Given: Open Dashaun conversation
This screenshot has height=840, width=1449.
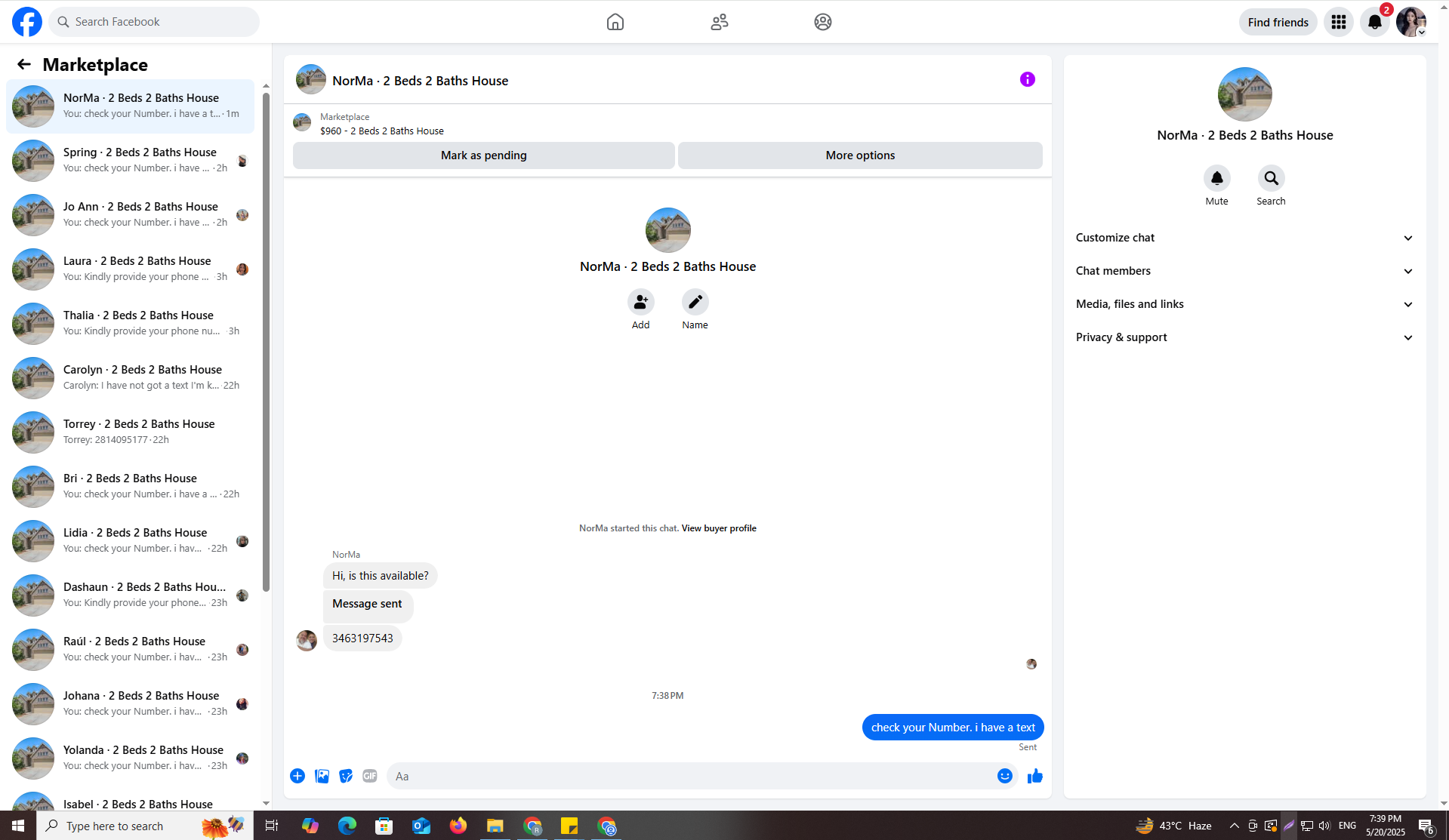Looking at the screenshot, I should coord(130,595).
